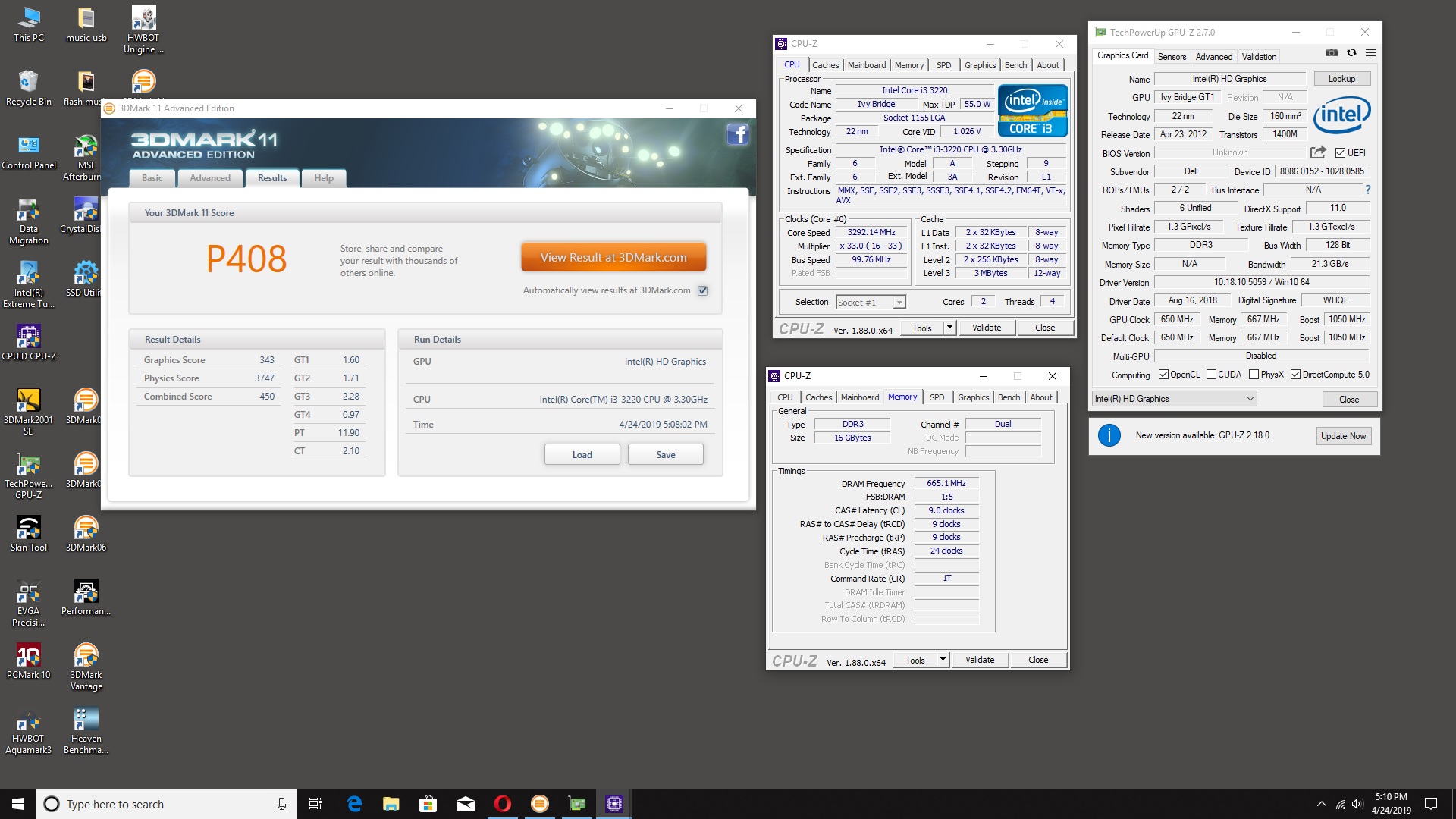1456x819 pixels.
Task: Select the HWBOT Unigine desktop shortcut
Action: (x=143, y=30)
